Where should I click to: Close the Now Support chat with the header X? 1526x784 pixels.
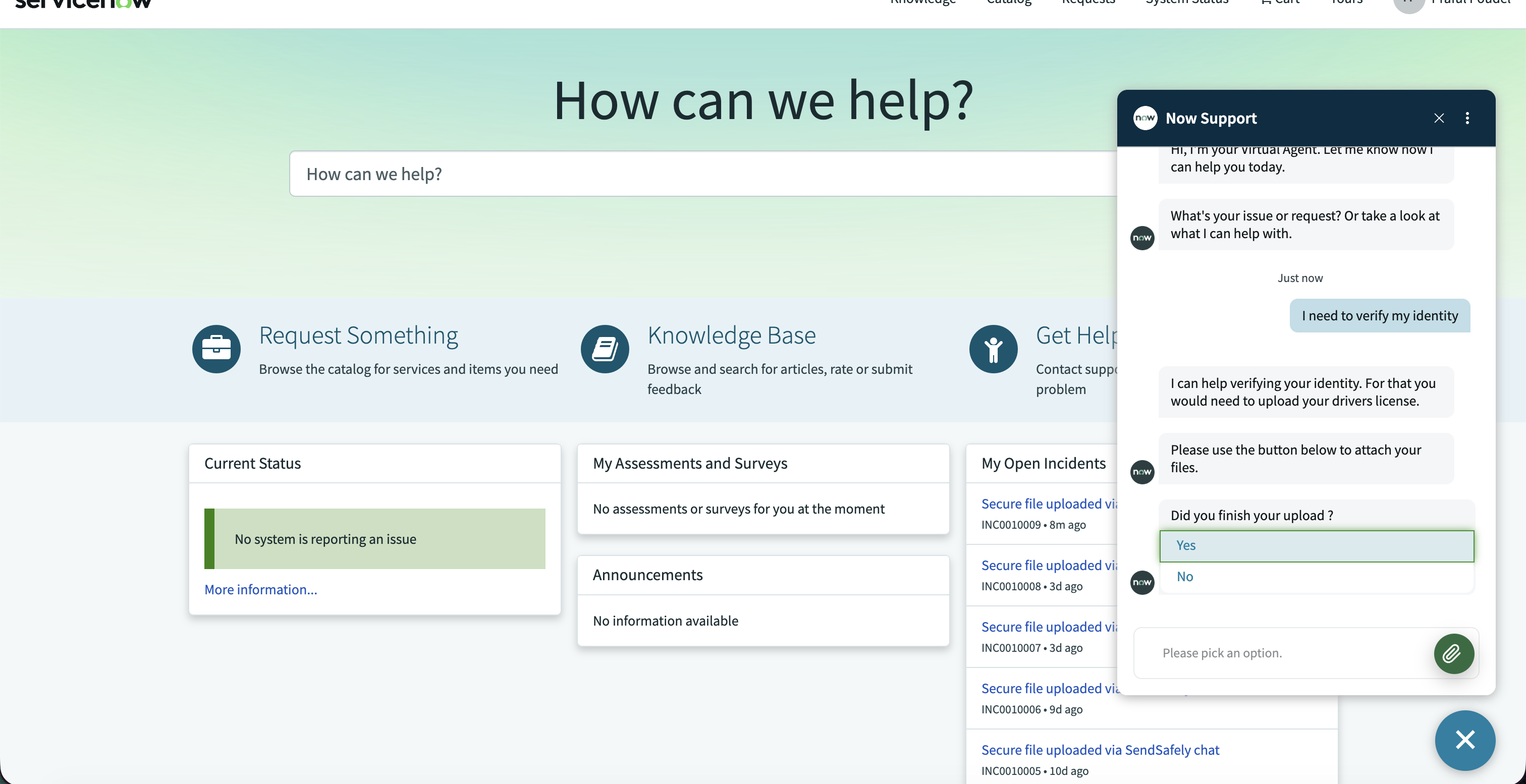(x=1439, y=118)
